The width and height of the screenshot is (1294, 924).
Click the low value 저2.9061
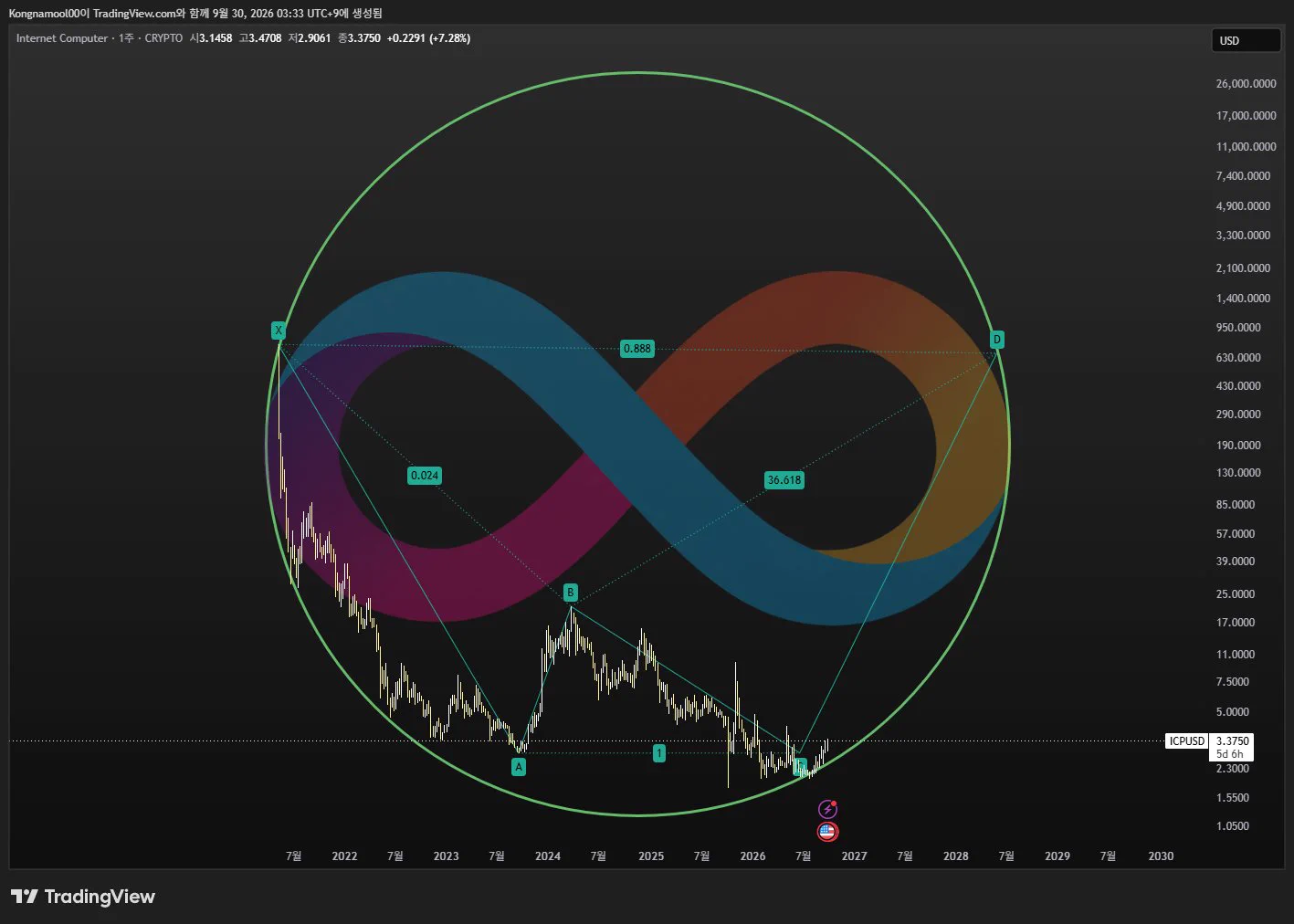(310, 38)
